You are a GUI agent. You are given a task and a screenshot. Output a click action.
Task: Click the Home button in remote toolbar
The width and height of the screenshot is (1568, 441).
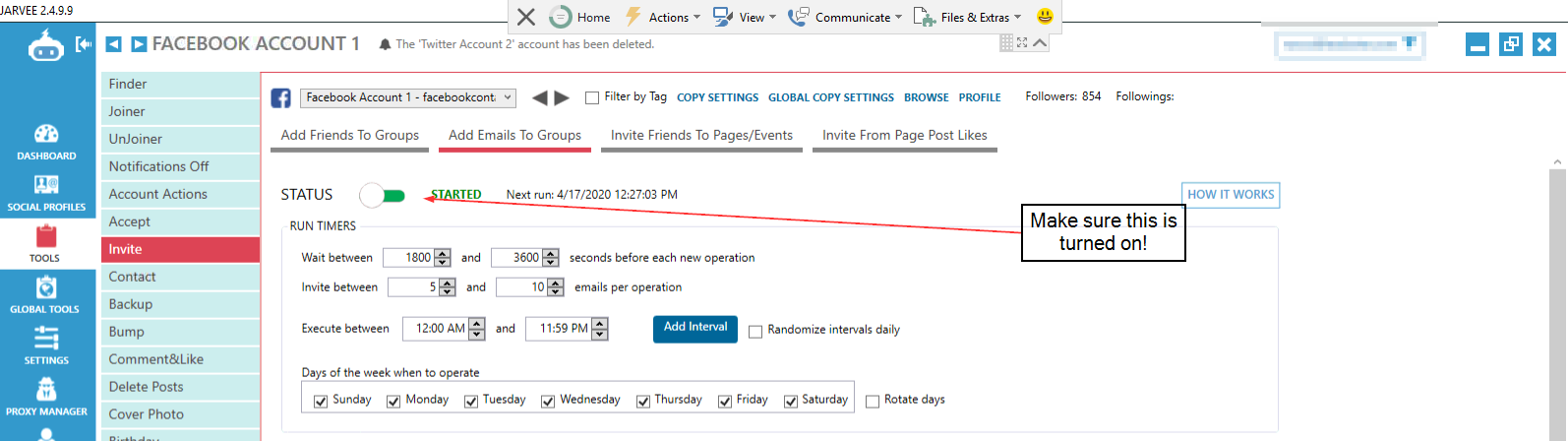pyautogui.click(x=580, y=17)
